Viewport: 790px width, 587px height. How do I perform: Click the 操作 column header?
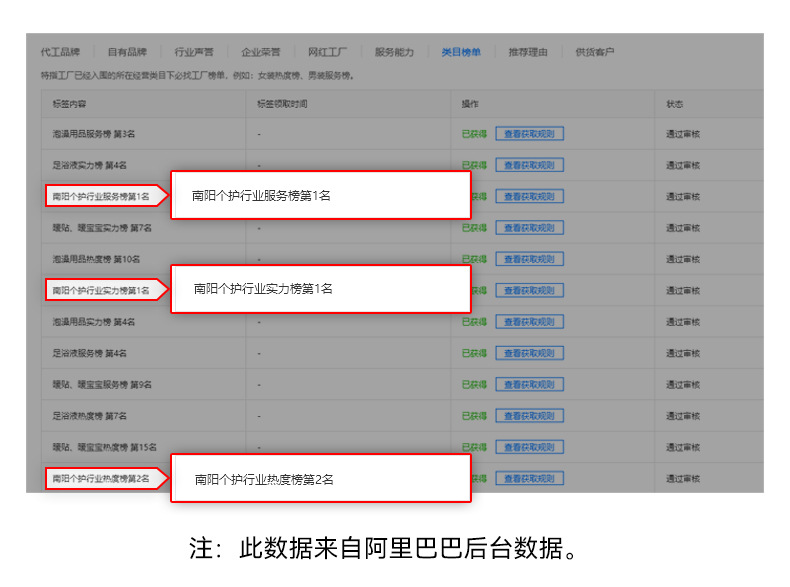(470, 104)
